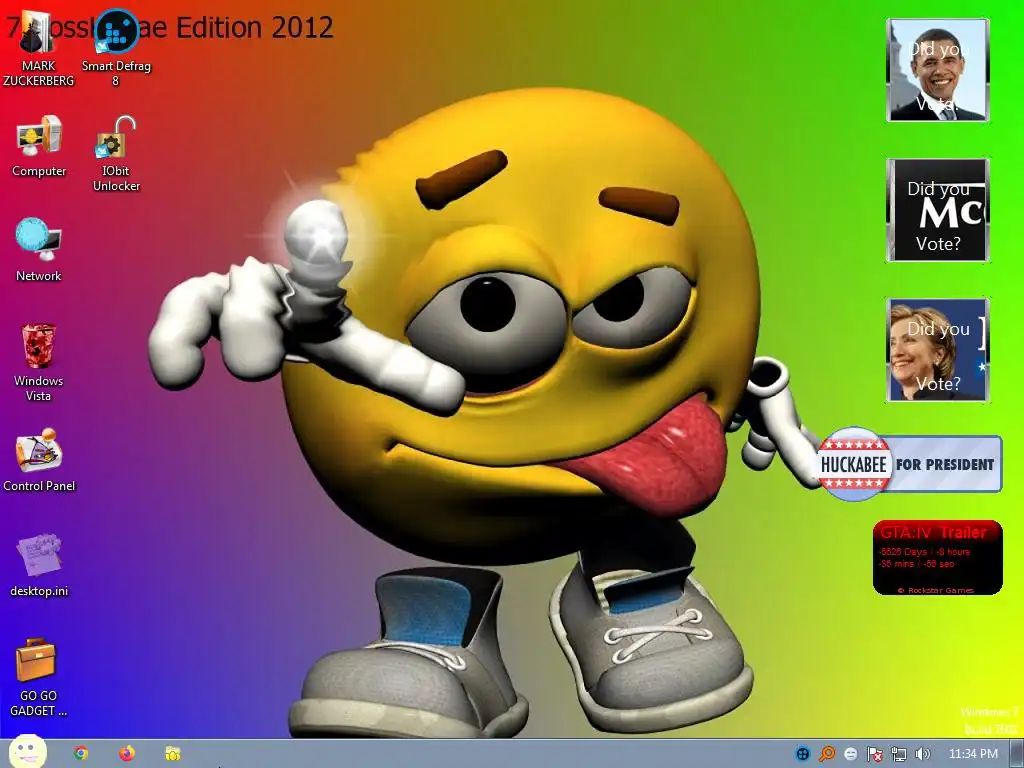Open Control Panel desktop icon

[39, 460]
